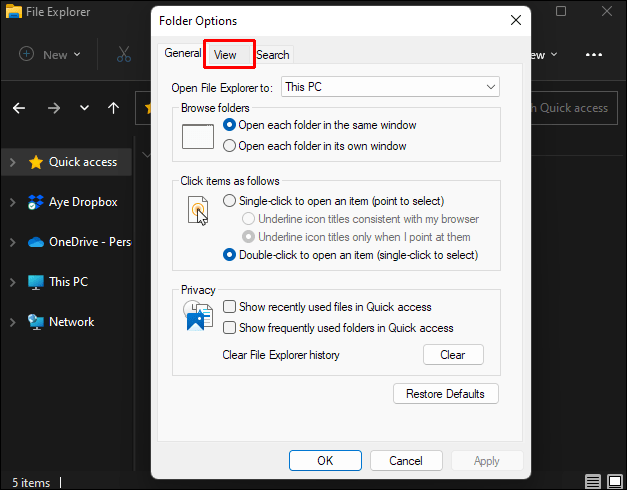Enable Show recently used files checkbox
This screenshot has height=490, width=627.
tap(230, 307)
